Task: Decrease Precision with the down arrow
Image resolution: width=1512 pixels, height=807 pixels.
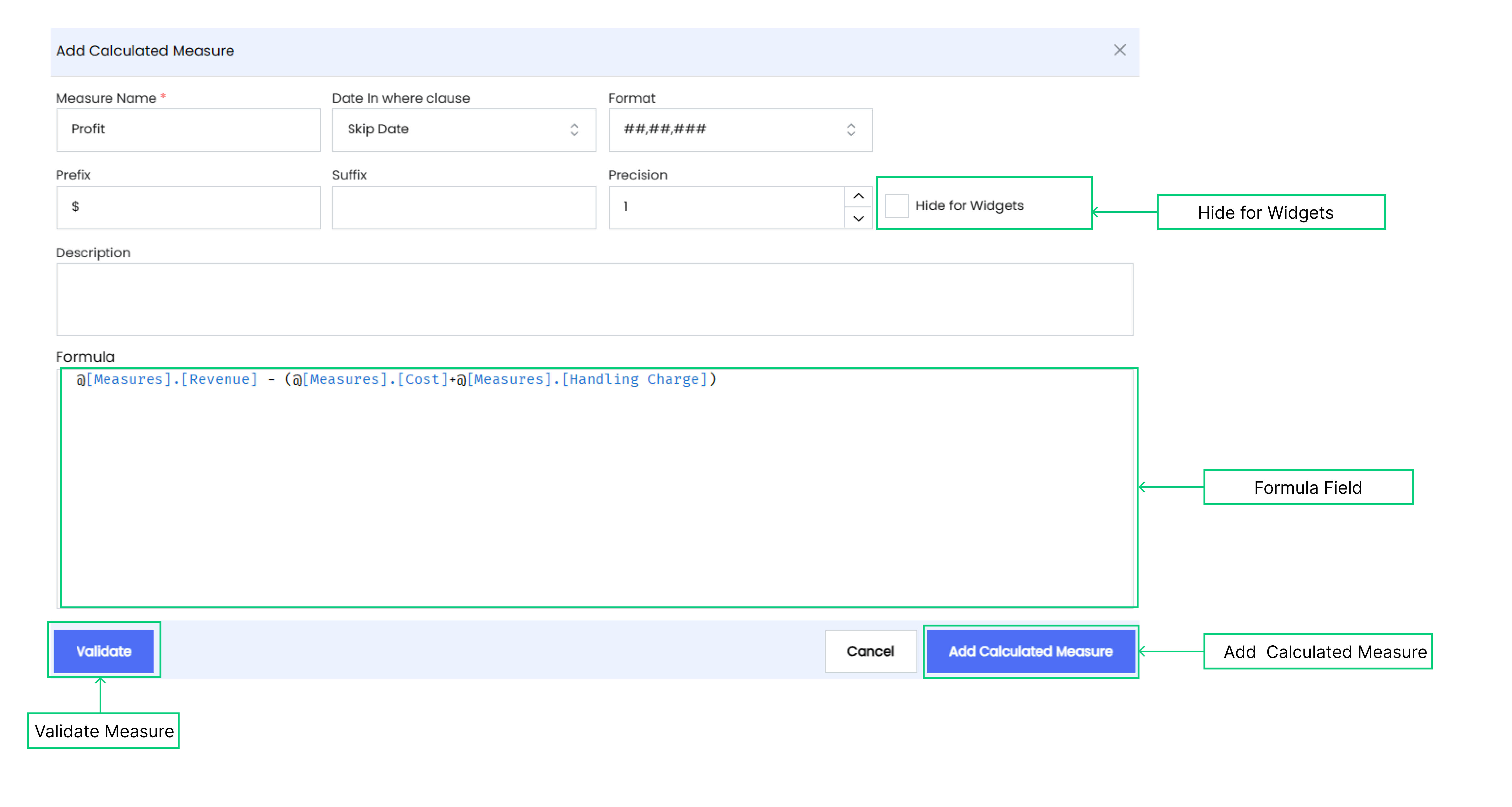Action: click(x=858, y=218)
